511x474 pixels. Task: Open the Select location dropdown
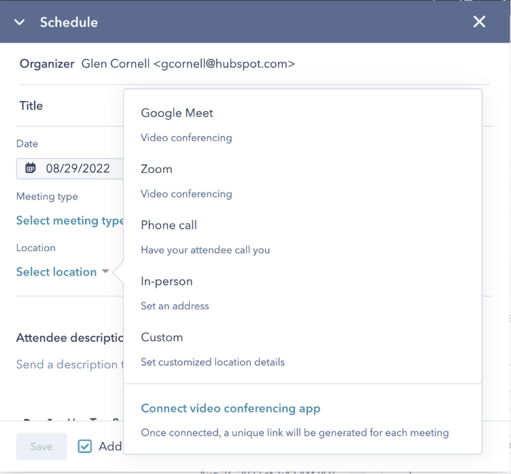pos(62,272)
